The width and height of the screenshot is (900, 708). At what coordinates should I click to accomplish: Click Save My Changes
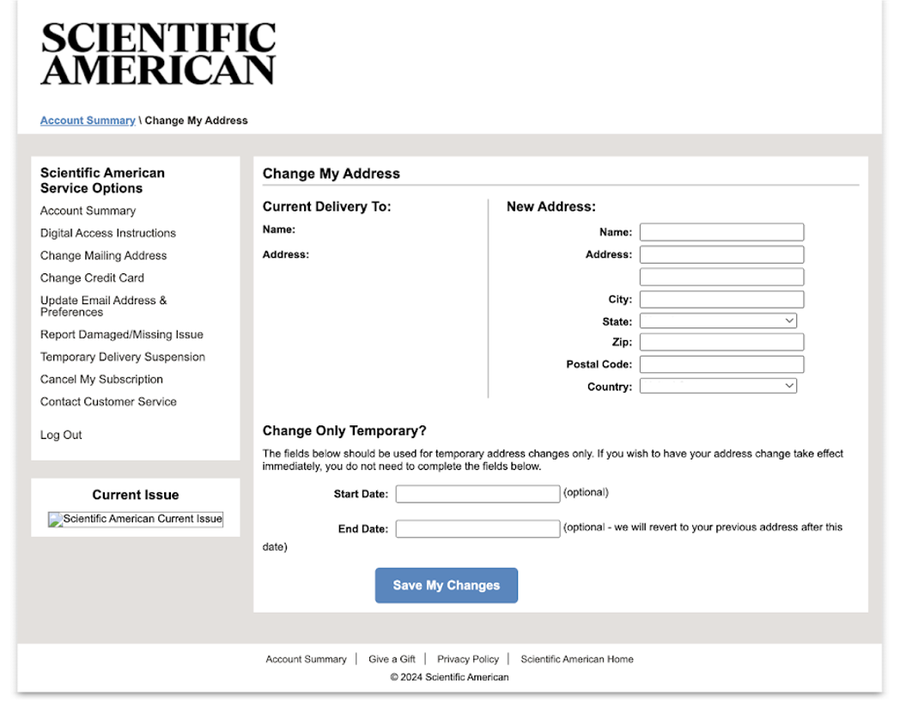pyautogui.click(x=446, y=585)
